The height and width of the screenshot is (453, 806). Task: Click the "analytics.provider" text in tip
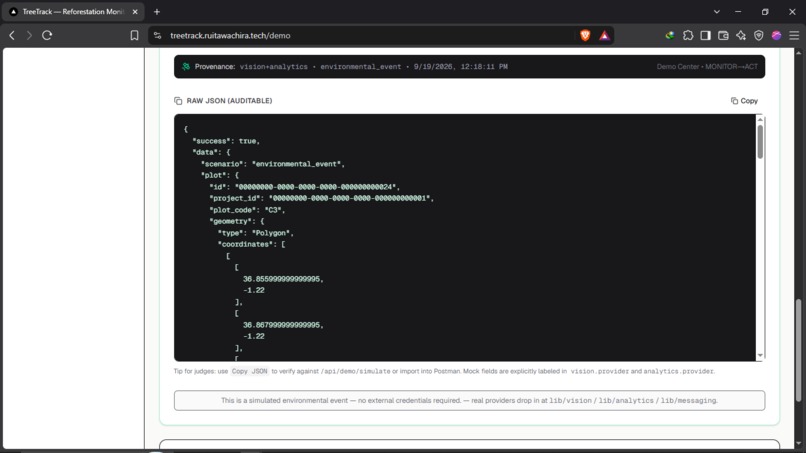[x=679, y=371]
